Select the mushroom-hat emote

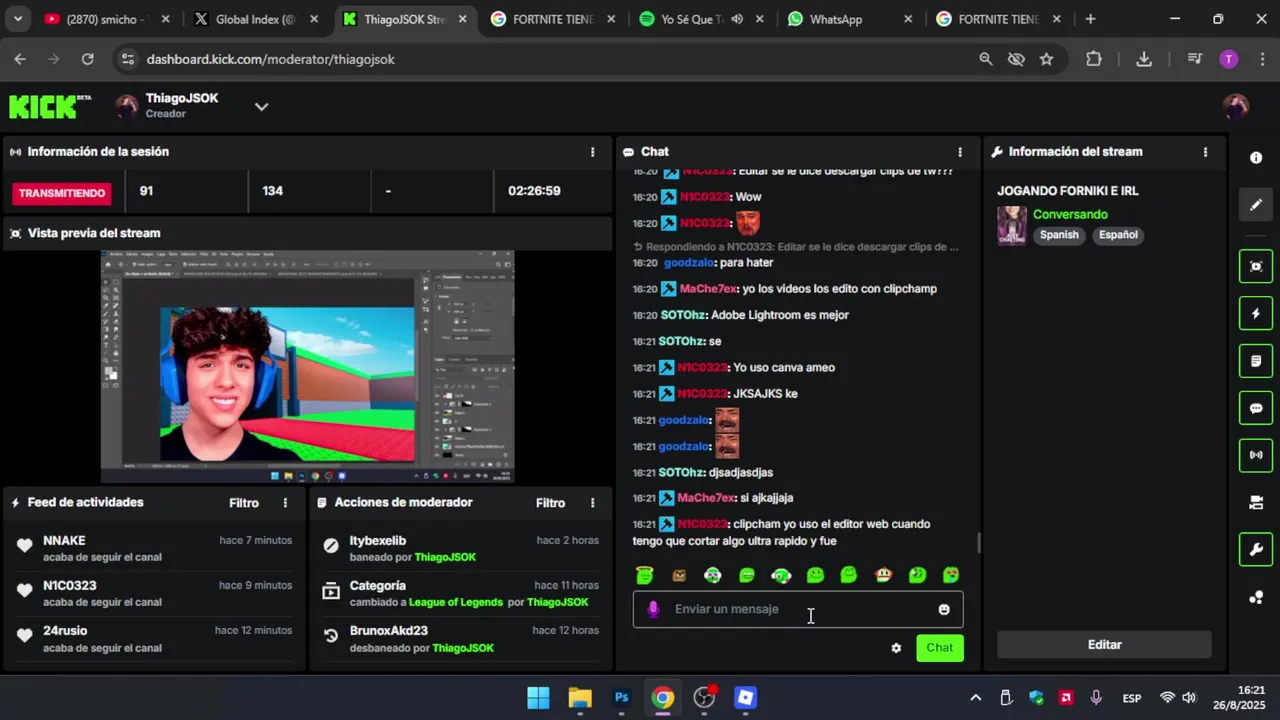pyautogui.click(x=883, y=575)
